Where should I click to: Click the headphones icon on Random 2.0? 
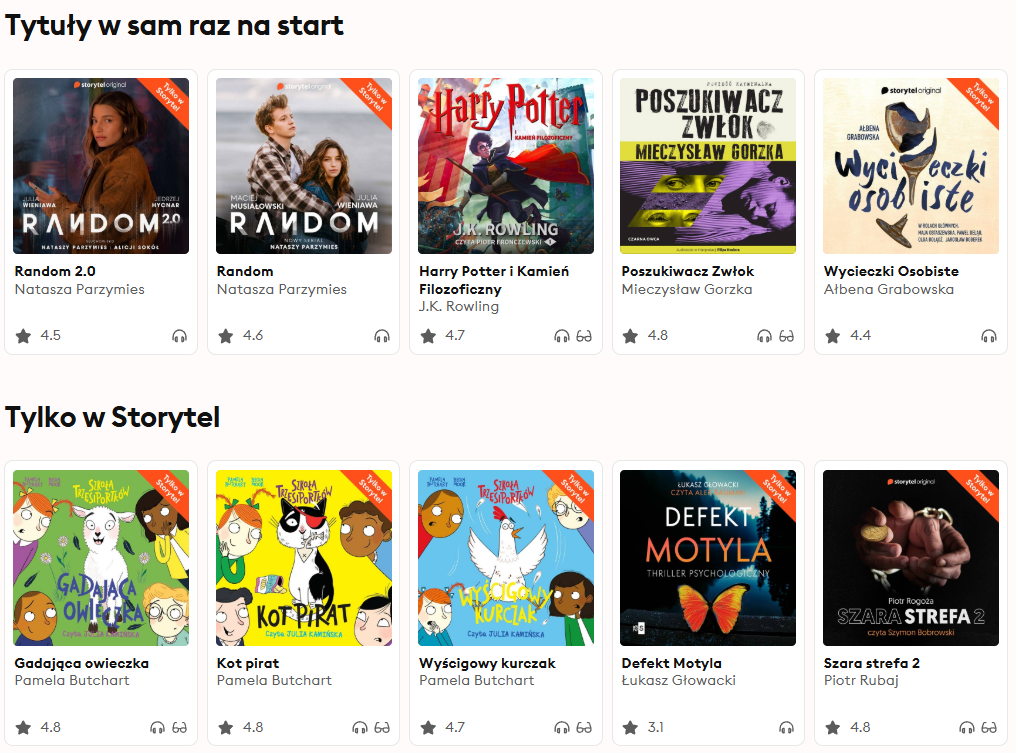pos(180,336)
